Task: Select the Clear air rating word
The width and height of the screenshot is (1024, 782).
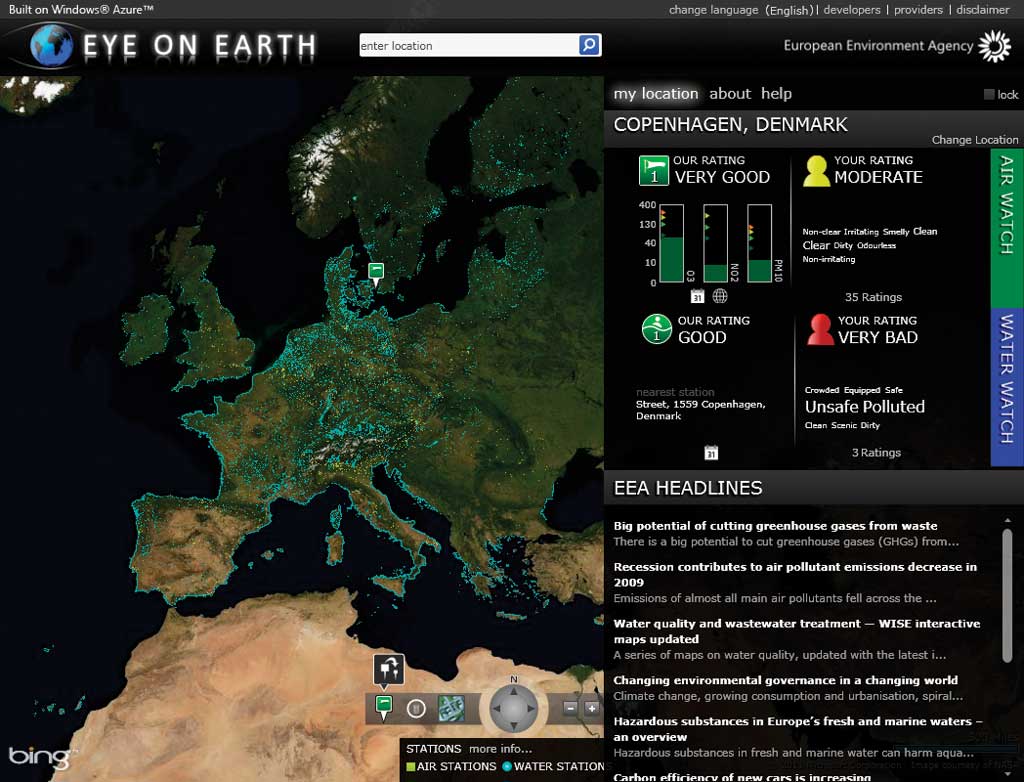Action: click(816, 245)
